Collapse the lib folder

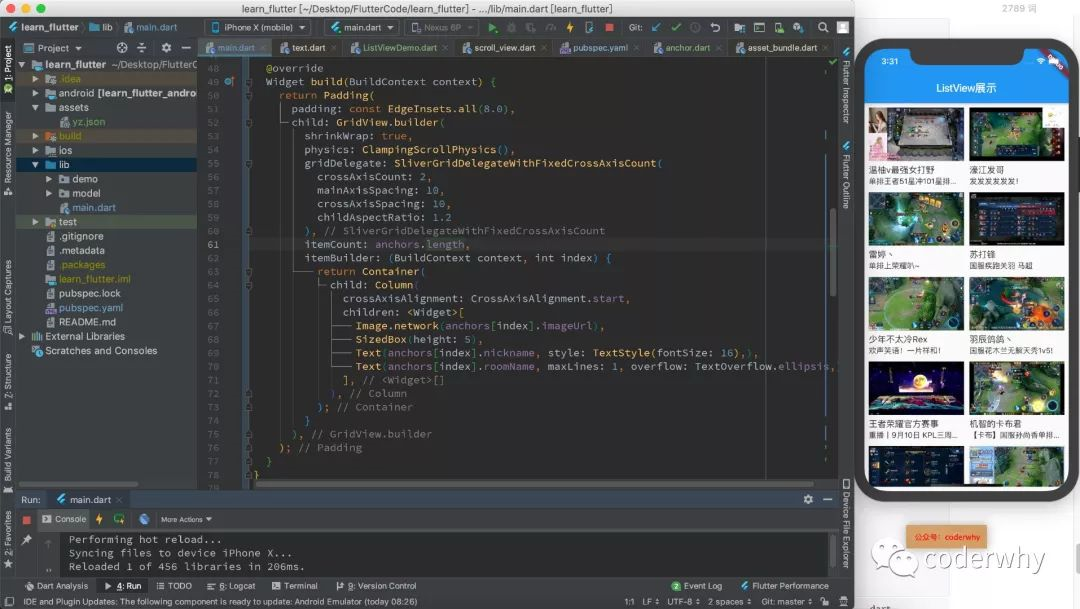point(37,165)
